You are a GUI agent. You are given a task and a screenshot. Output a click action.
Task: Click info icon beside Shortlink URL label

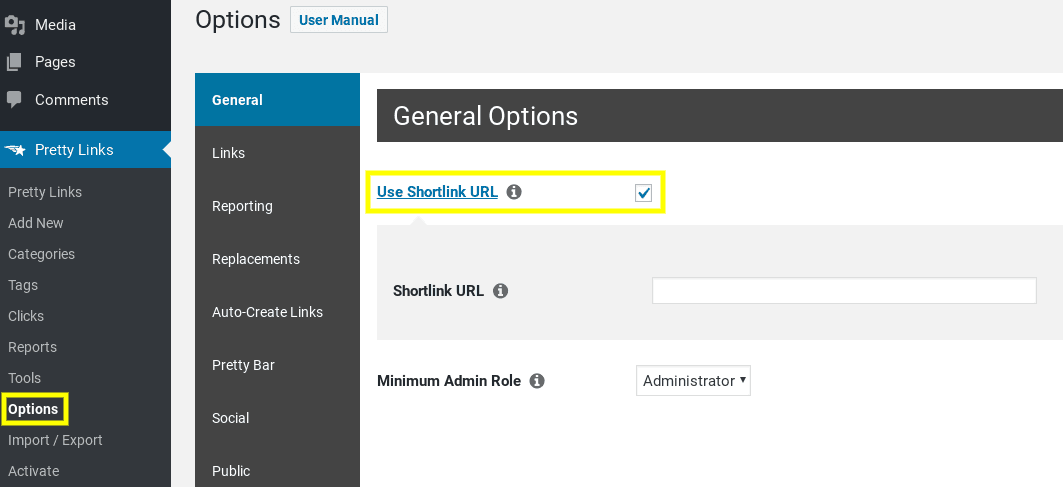(x=500, y=291)
